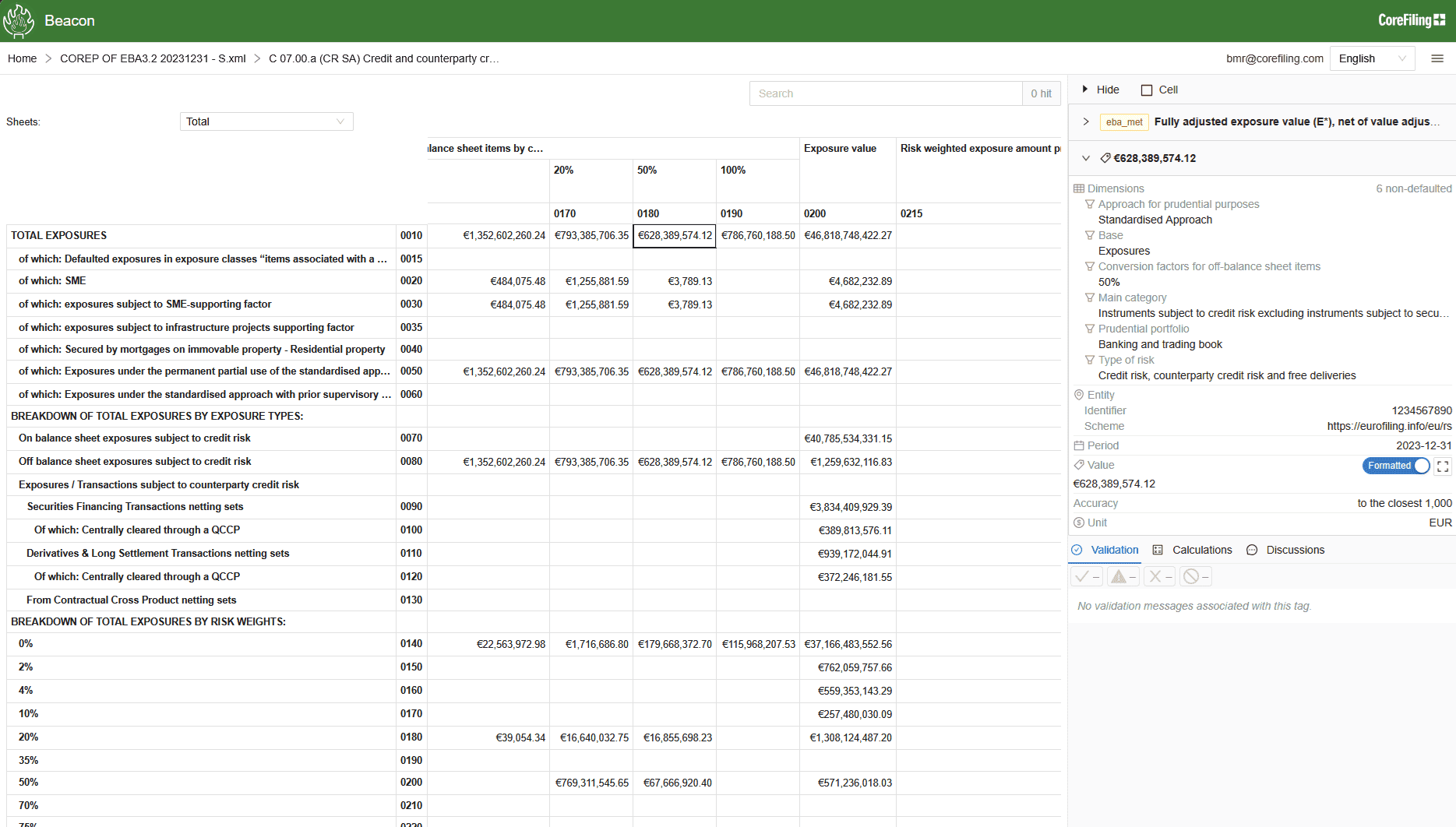
Task: Click the CoreFiling logo
Action: click(x=1412, y=20)
